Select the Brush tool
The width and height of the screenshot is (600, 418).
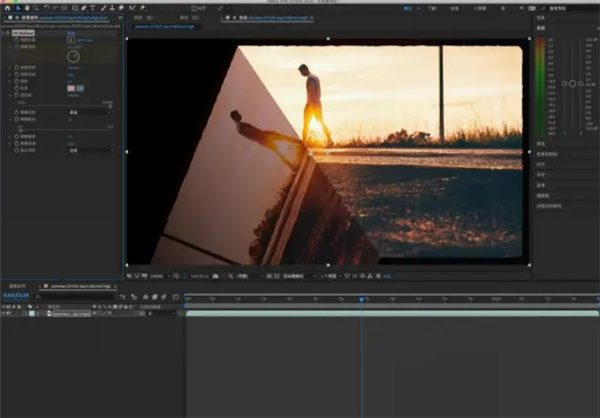pos(103,8)
